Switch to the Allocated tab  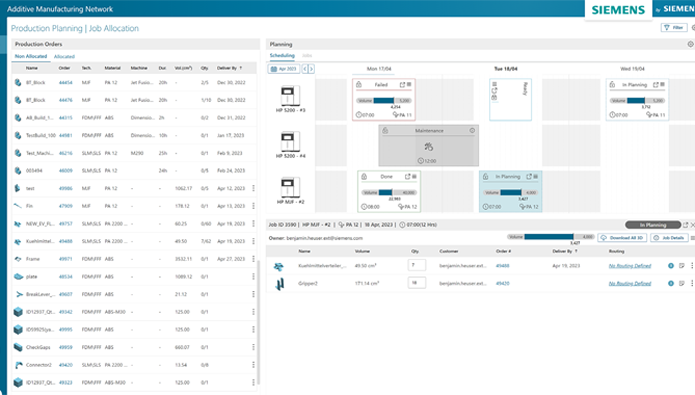[64, 56]
